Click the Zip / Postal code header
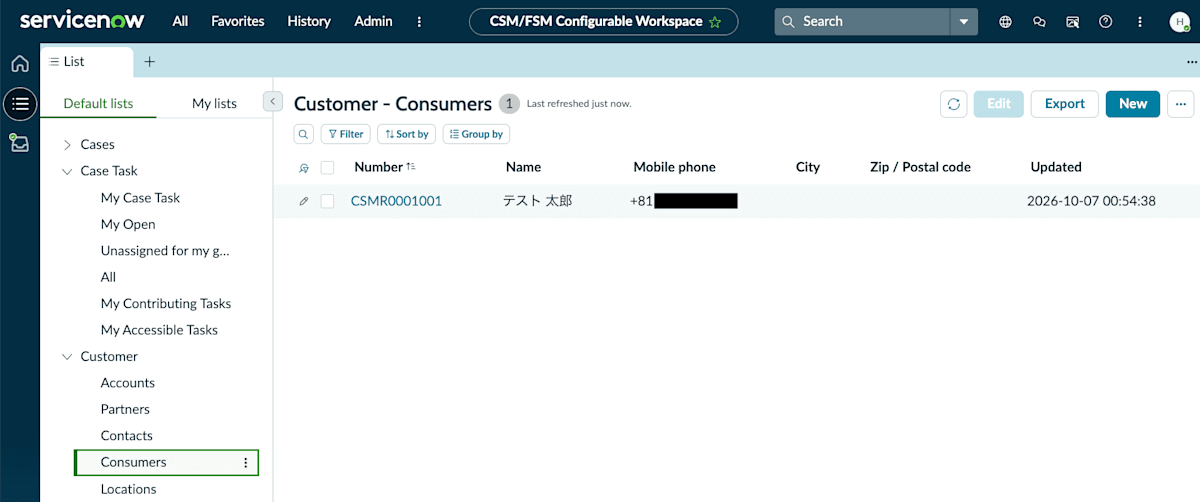Screen dimensions: 1200x502 tap(921, 167)
